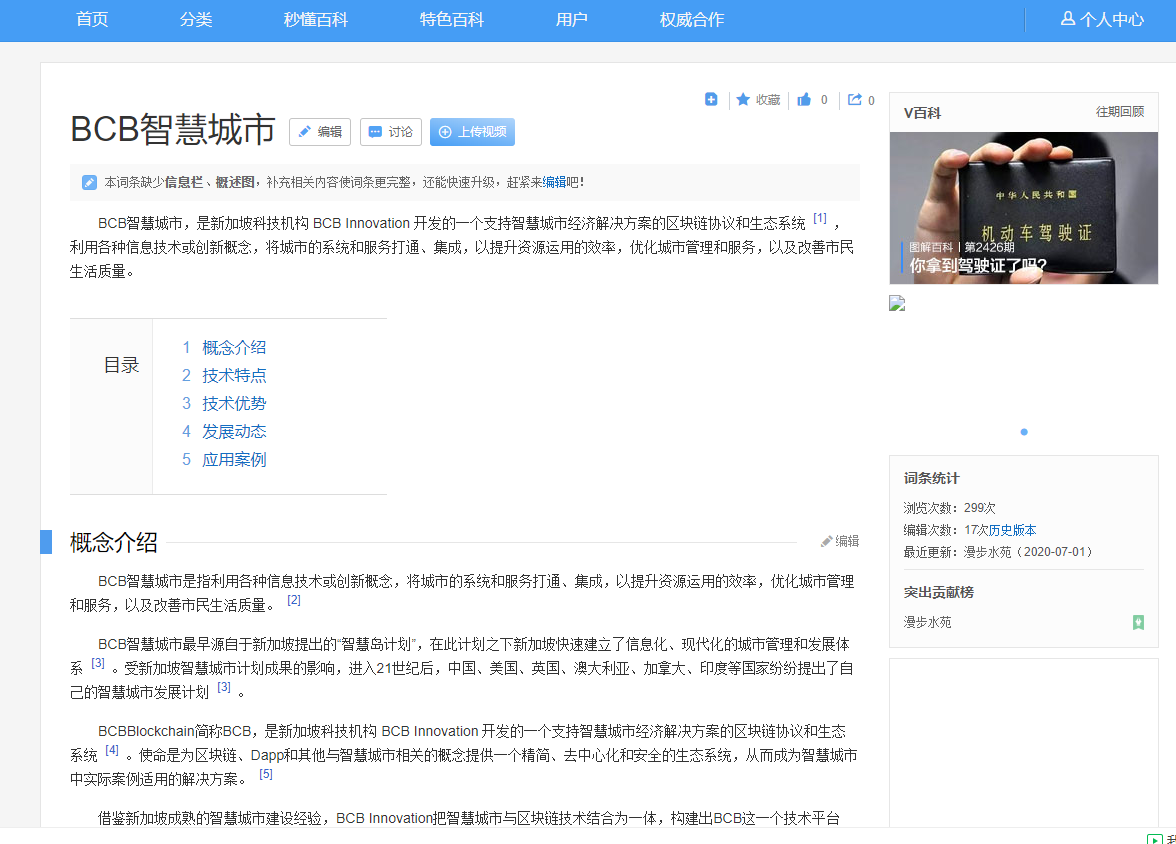Screen dimensions: 1176x844
Task: Click the 编辑 pencil next to 概念介绍 heading
Action: pos(827,541)
